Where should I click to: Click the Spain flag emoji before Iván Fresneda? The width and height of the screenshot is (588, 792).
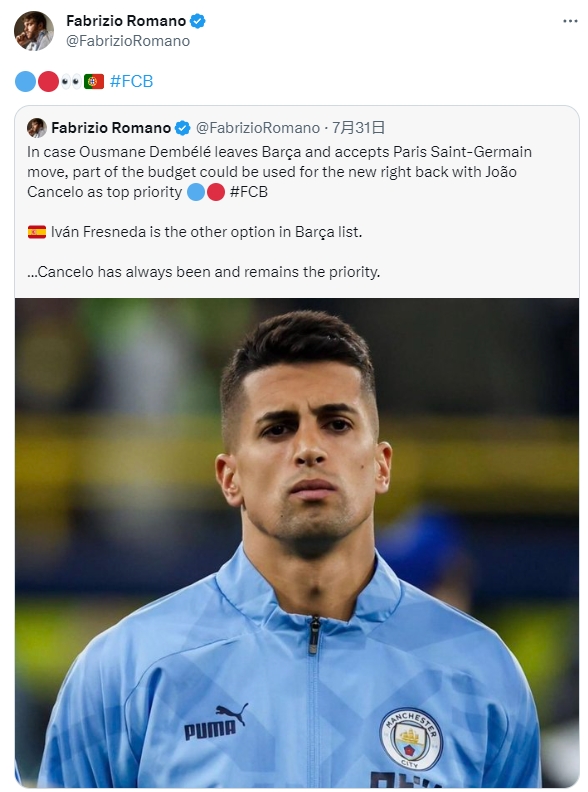(x=37, y=232)
